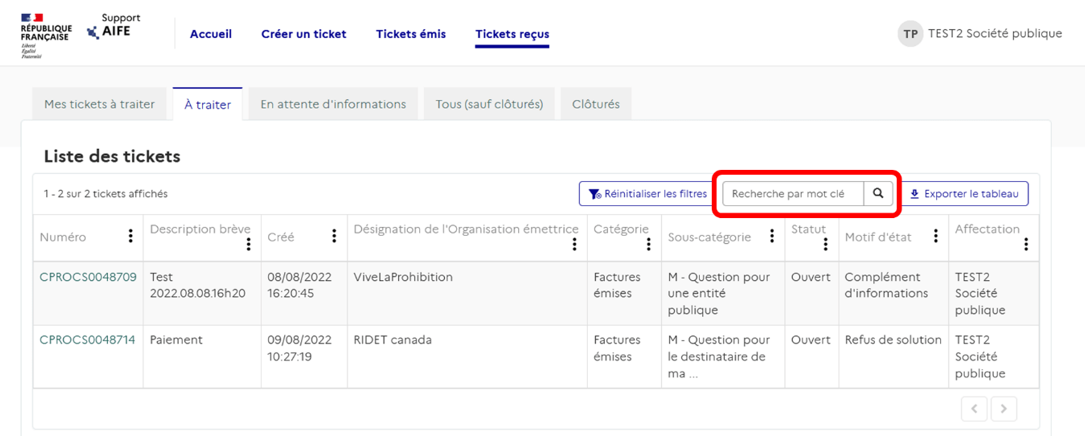Viewport: 1085px width, 436px height.
Task: Open the Motif d'état column options menu
Action: [x=936, y=237]
